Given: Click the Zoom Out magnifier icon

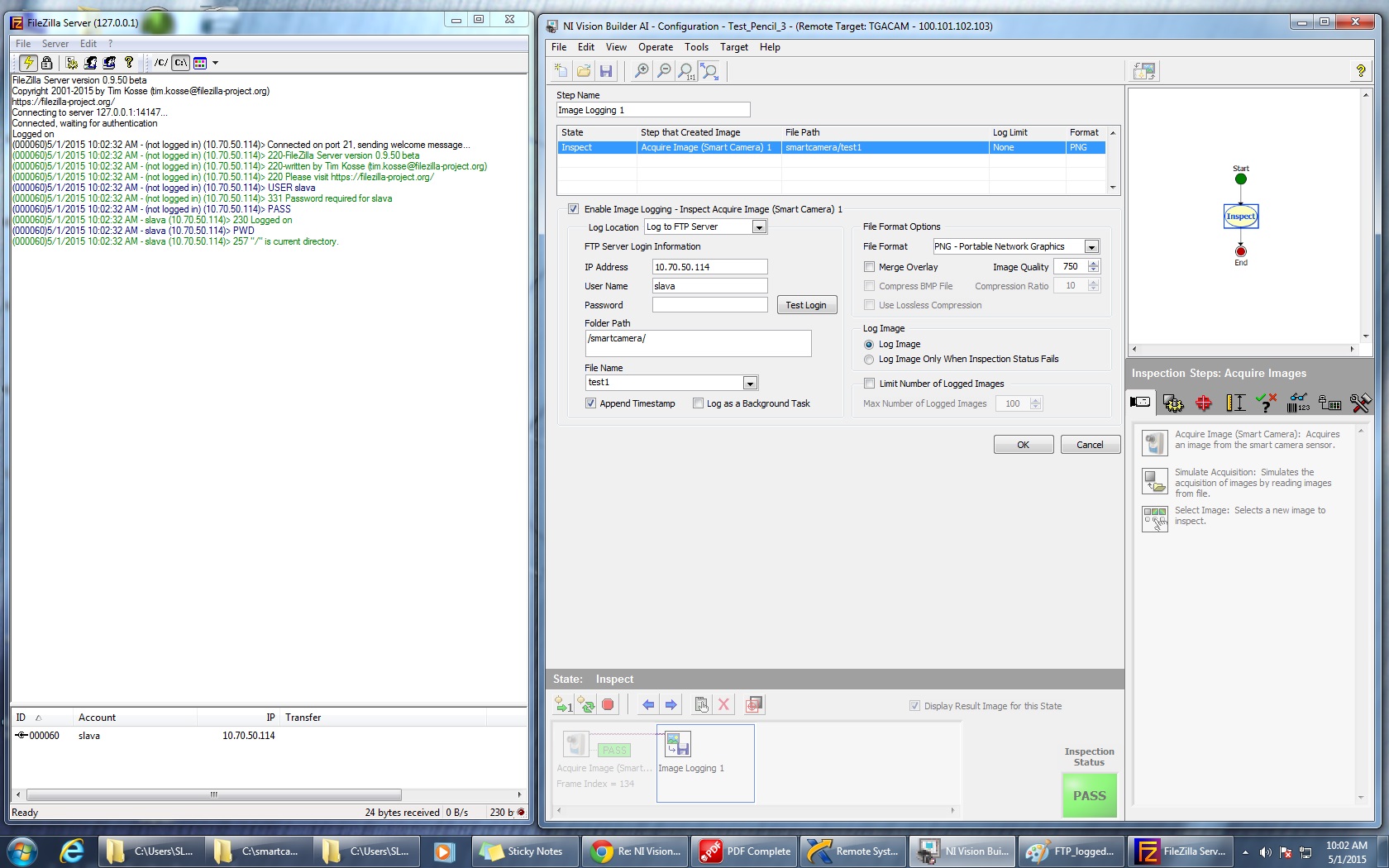Looking at the screenshot, I should point(664,71).
